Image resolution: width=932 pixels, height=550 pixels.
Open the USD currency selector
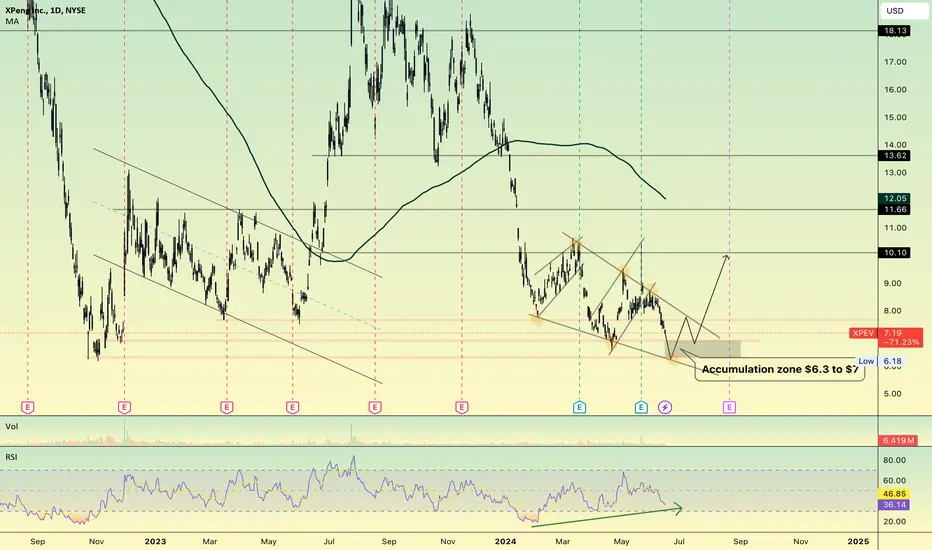point(903,11)
